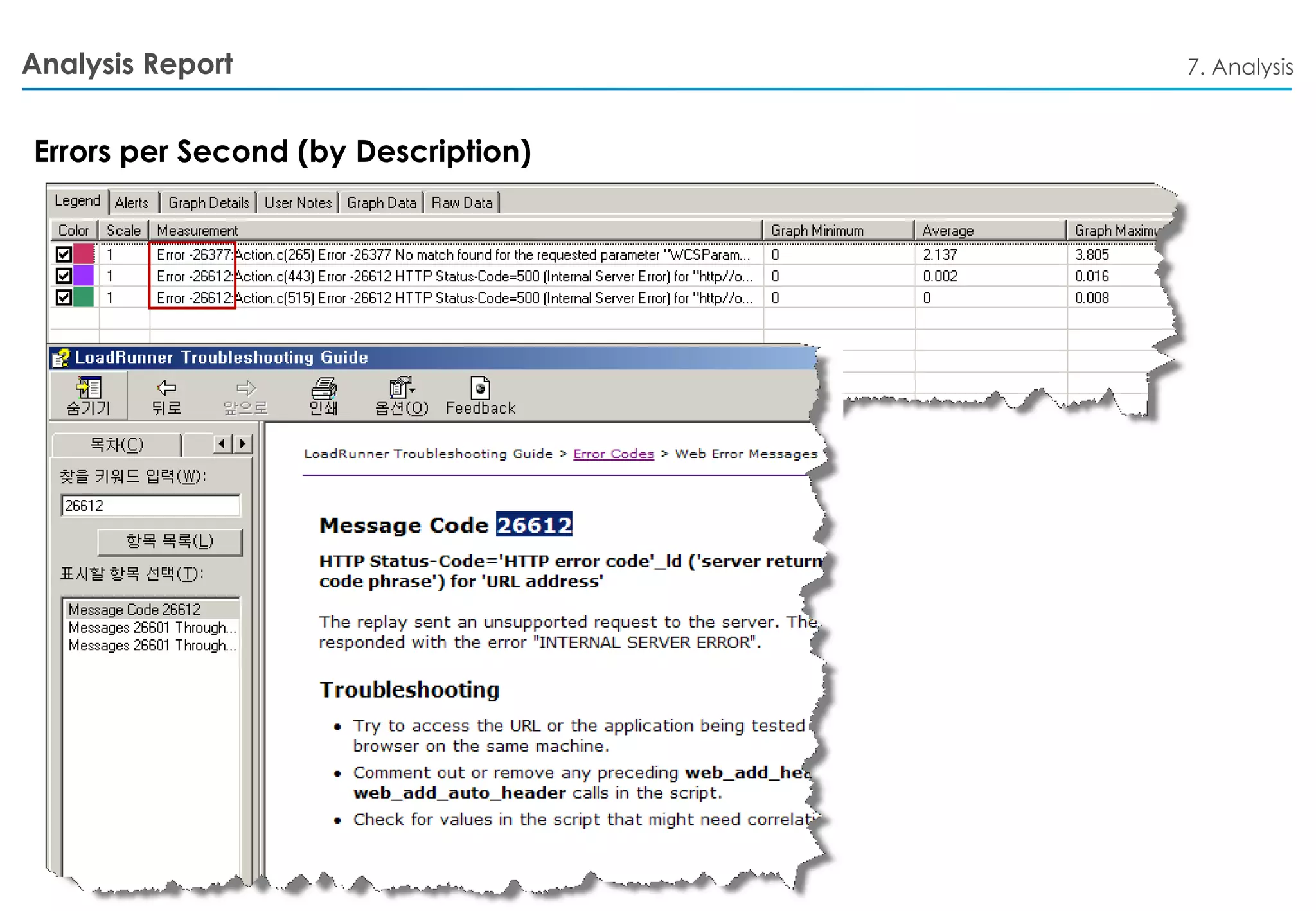
Task: Click the right tab scroll arrow
Action: coord(243,444)
